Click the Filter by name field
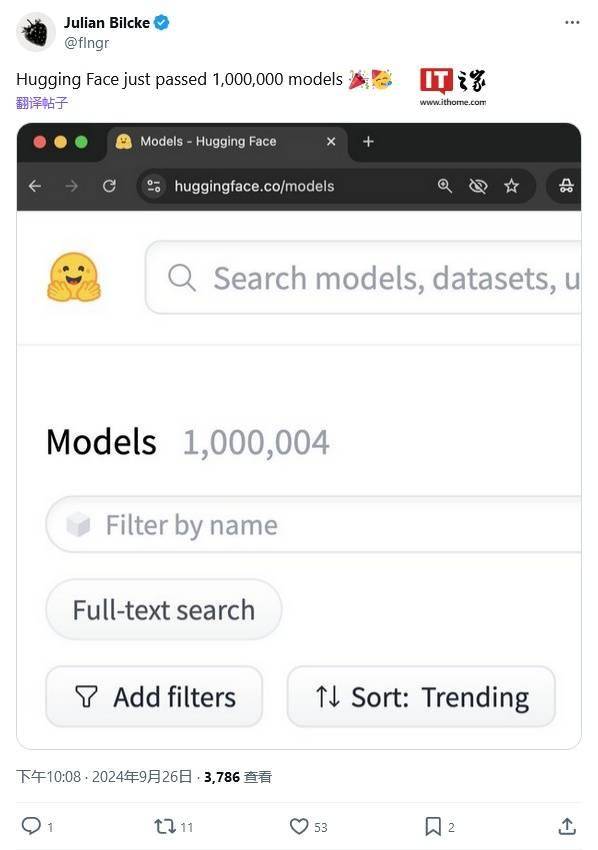 click(313, 524)
